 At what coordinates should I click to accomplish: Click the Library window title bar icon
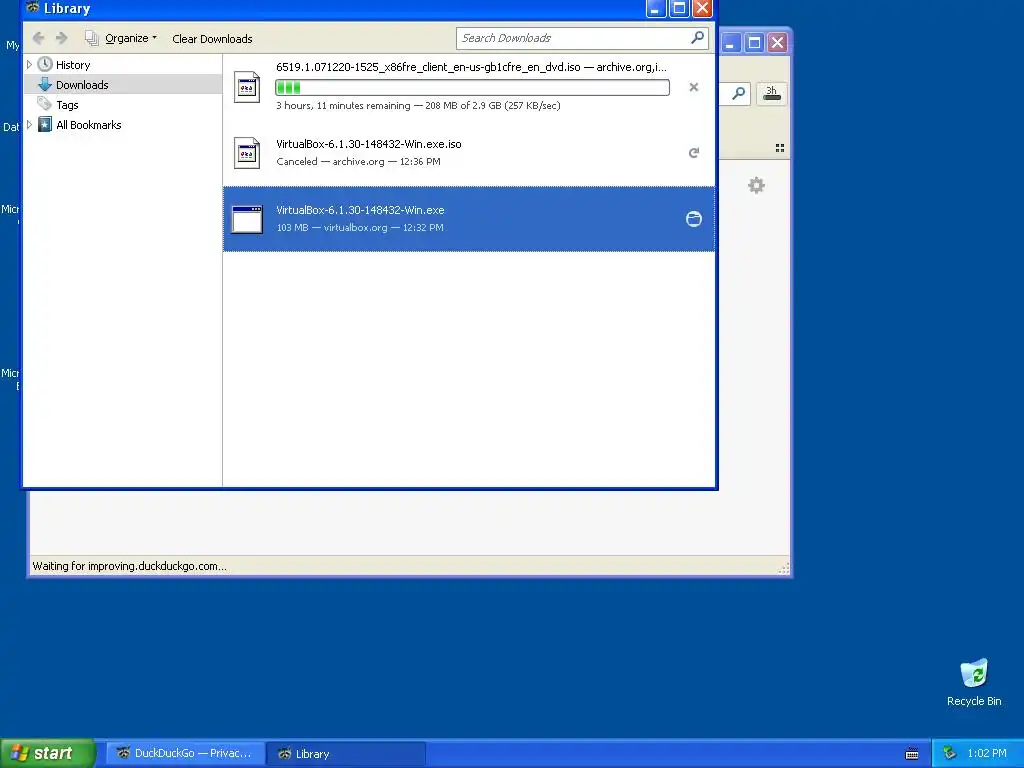pyautogui.click(x=32, y=8)
